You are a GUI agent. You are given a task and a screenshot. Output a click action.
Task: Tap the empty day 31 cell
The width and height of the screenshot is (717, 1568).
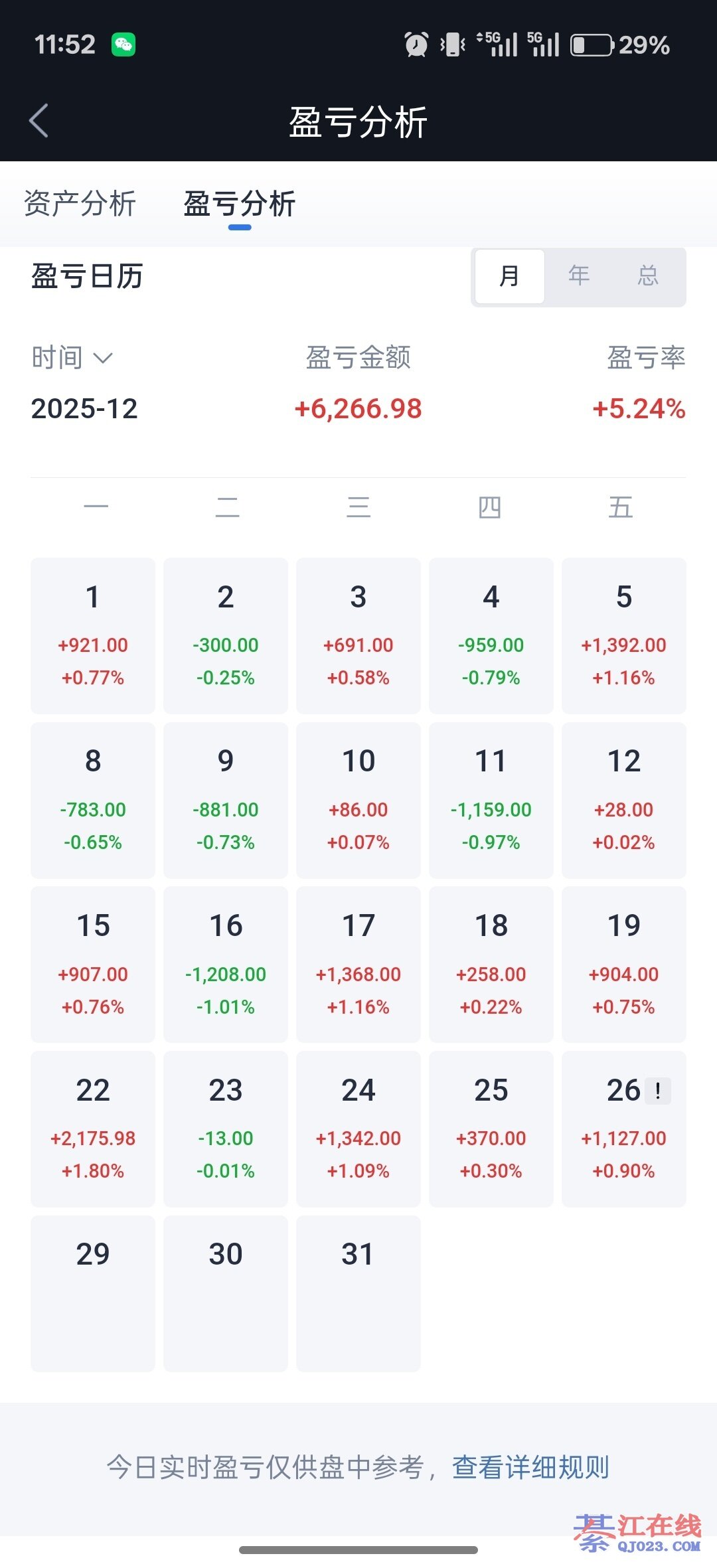pos(358,1293)
